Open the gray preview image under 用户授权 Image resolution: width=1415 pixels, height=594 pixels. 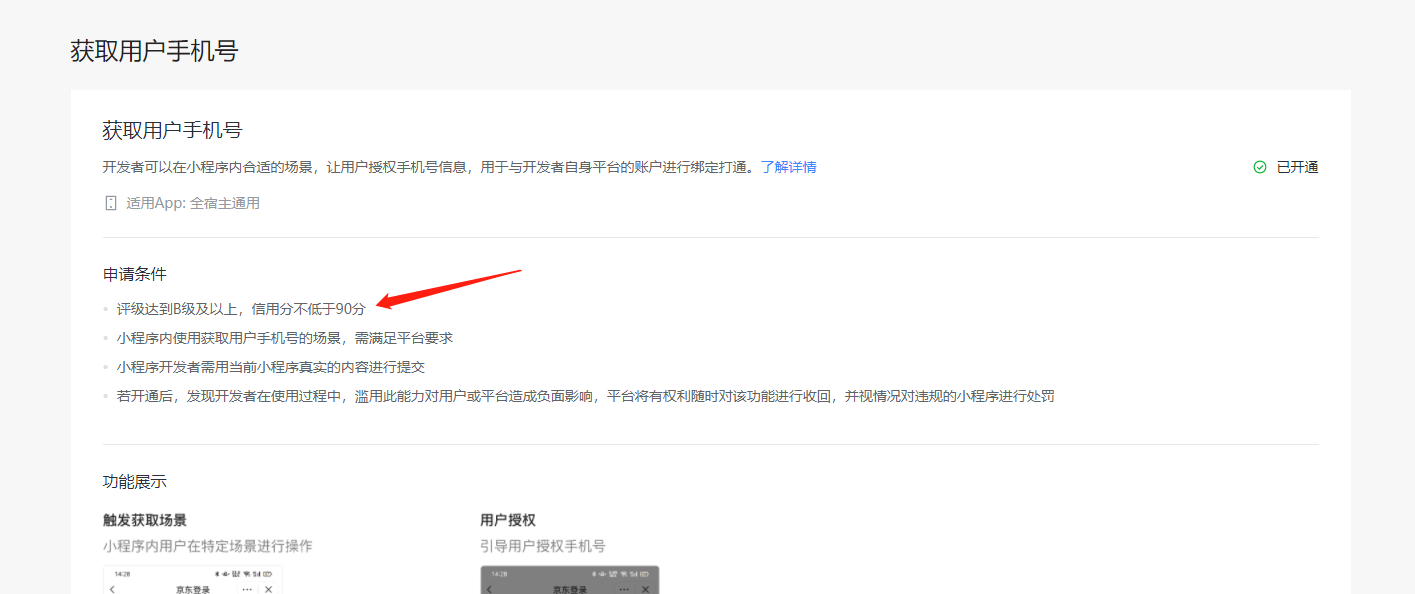click(x=569, y=580)
